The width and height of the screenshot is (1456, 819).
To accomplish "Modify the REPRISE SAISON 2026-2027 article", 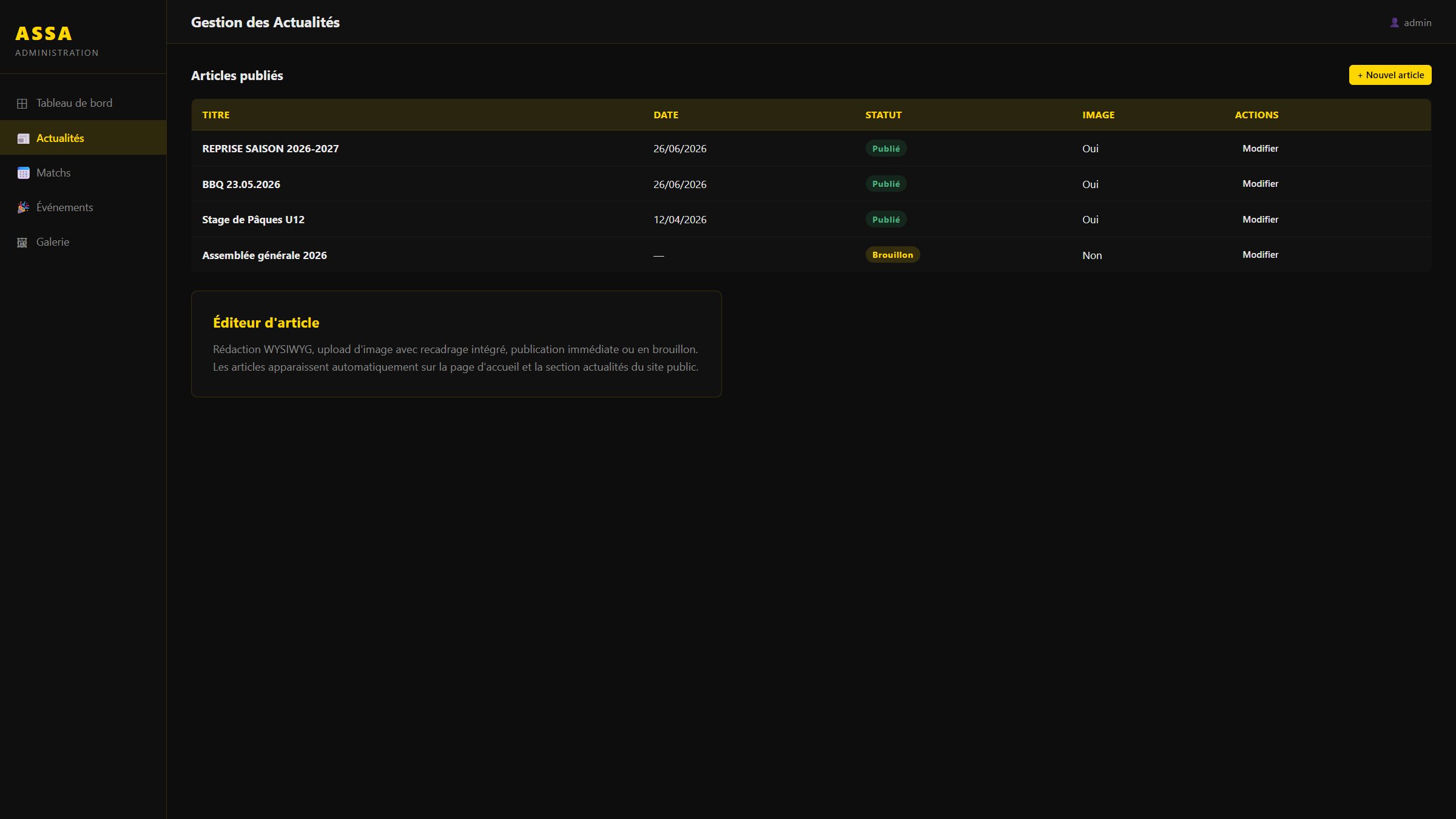I will [x=1260, y=149].
